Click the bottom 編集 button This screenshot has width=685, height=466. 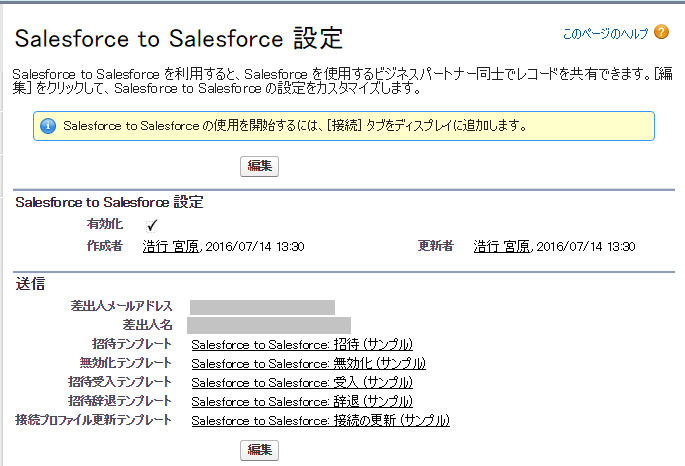pos(259,450)
